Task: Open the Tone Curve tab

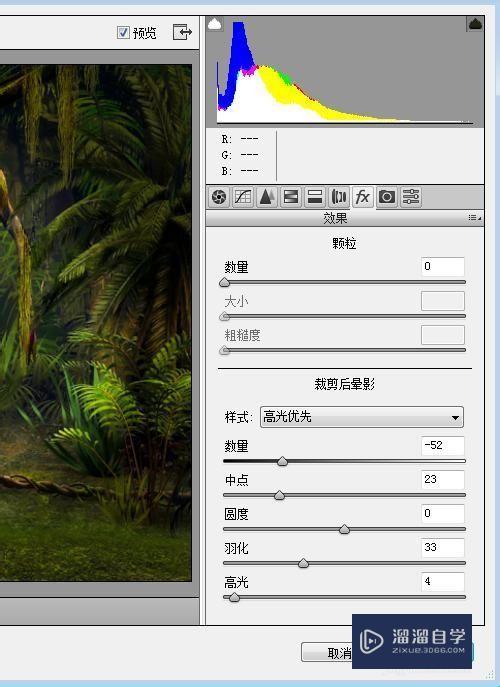Action: point(243,197)
